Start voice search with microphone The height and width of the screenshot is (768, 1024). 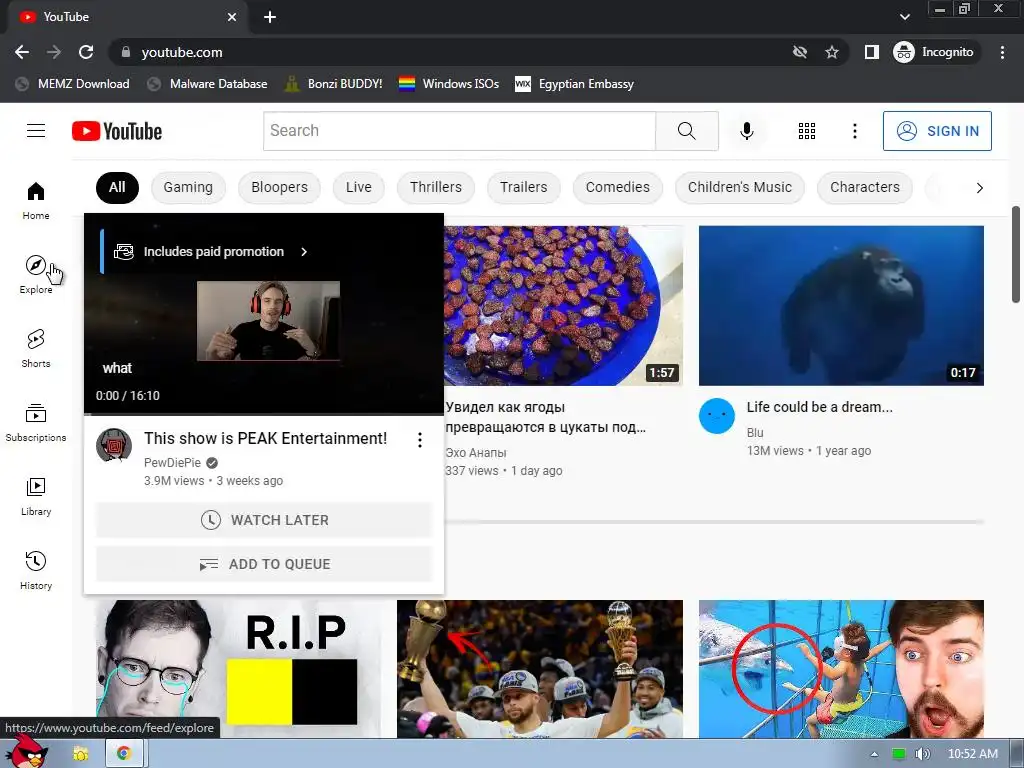coord(746,131)
